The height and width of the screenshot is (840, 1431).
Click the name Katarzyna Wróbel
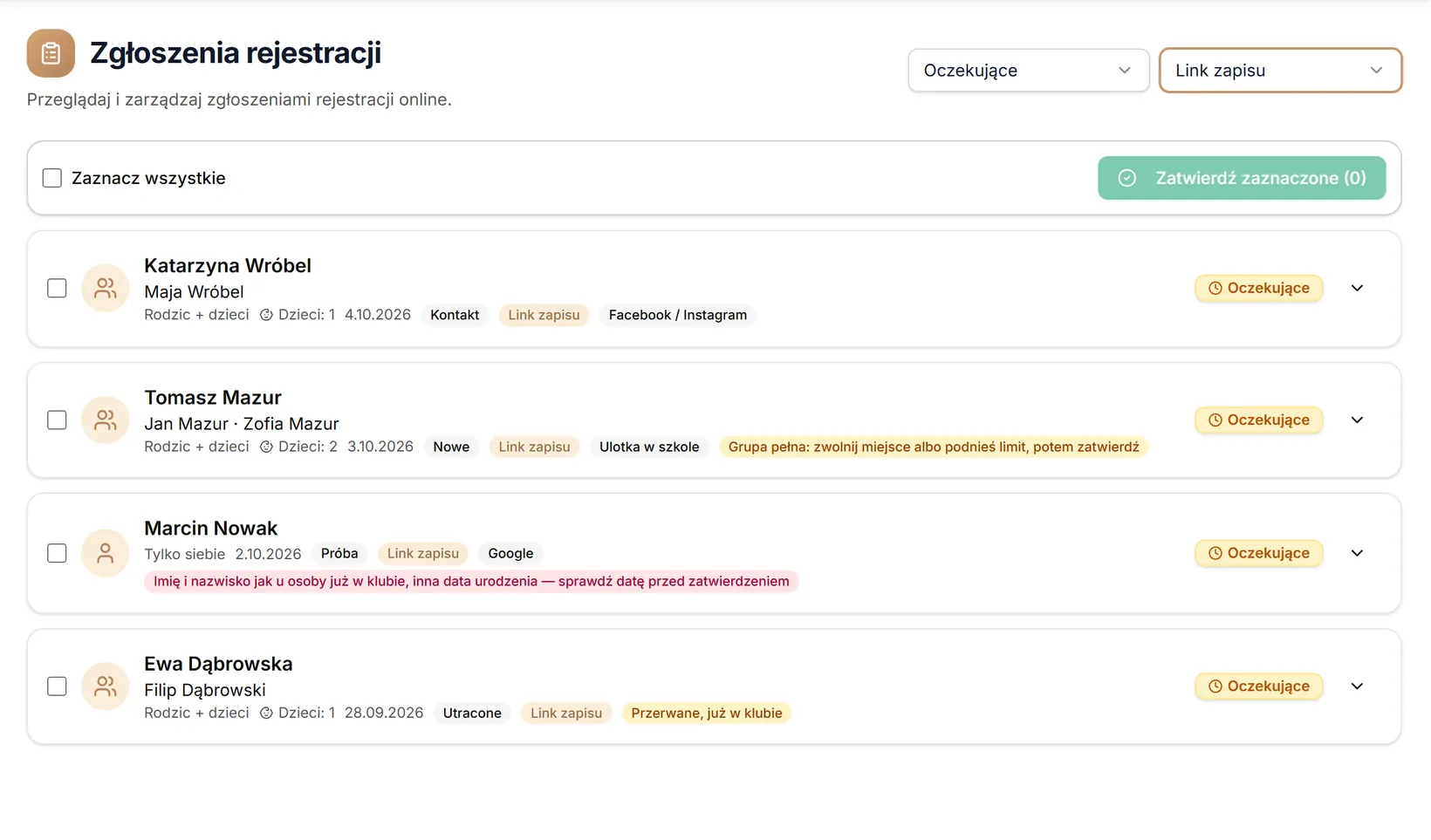click(x=228, y=265)
